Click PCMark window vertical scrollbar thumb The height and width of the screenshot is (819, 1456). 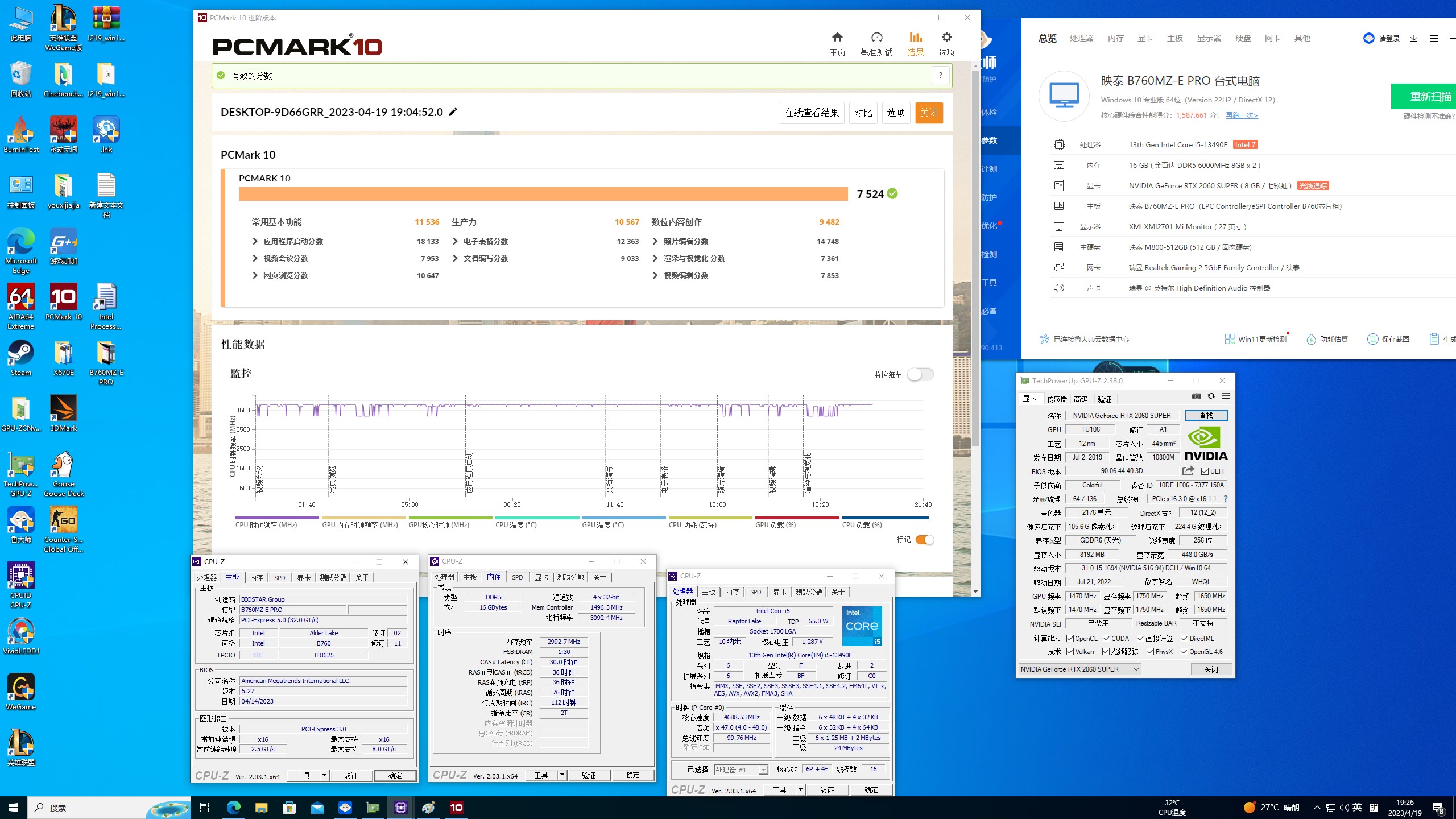tap(975, 259)
